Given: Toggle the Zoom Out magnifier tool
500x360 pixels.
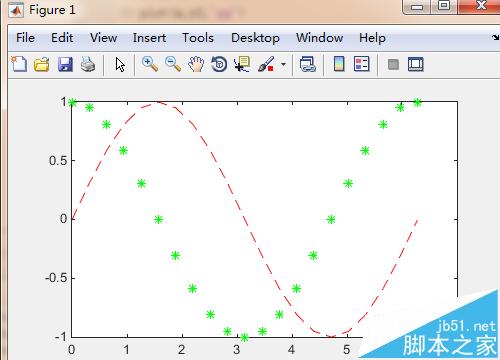Looking at the screenshot, I should click(173, 64).
